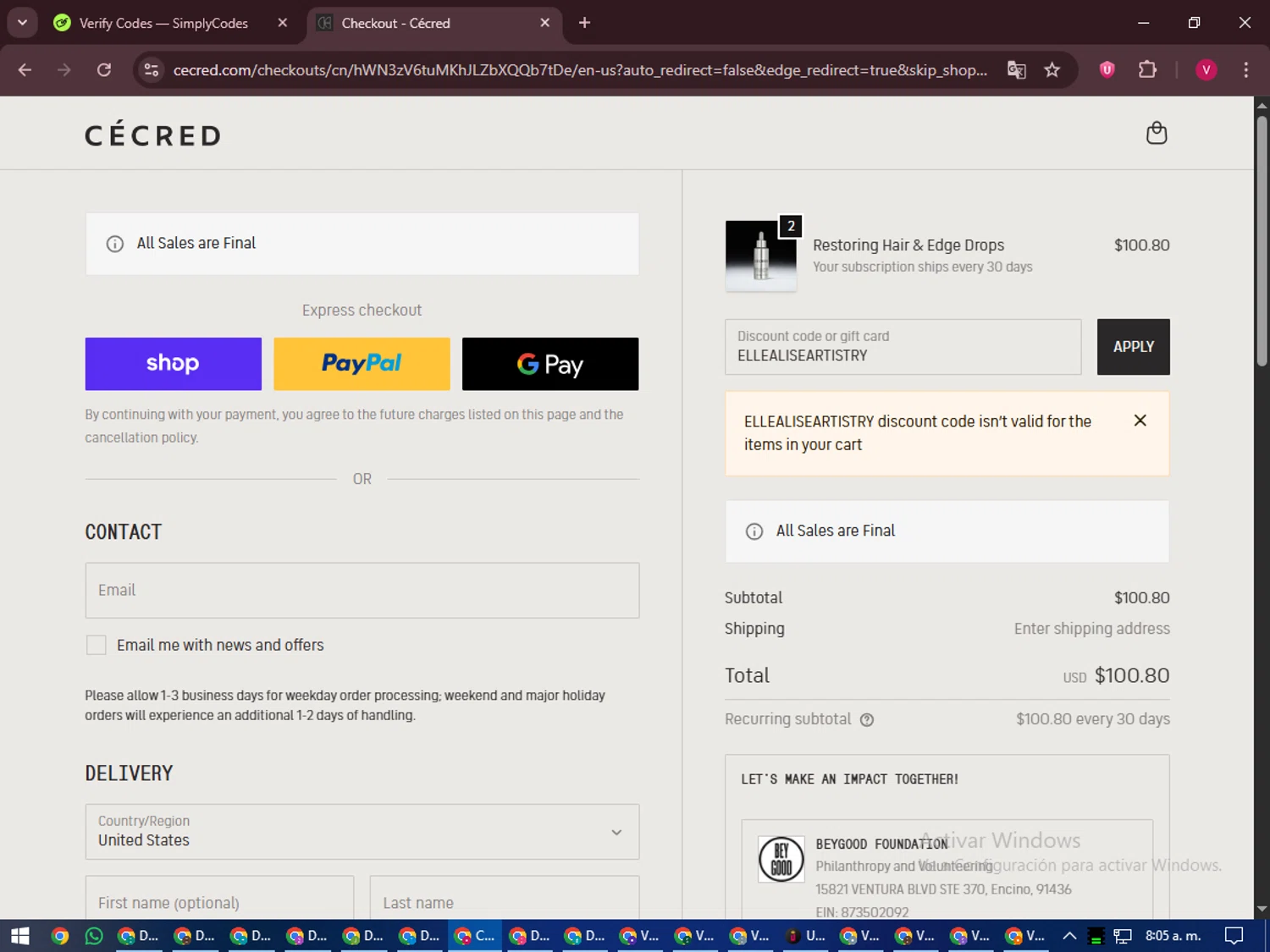Open the shopping bag cart icon
The width and height of the screenshot is (1270, 952).
[1157, 133]
